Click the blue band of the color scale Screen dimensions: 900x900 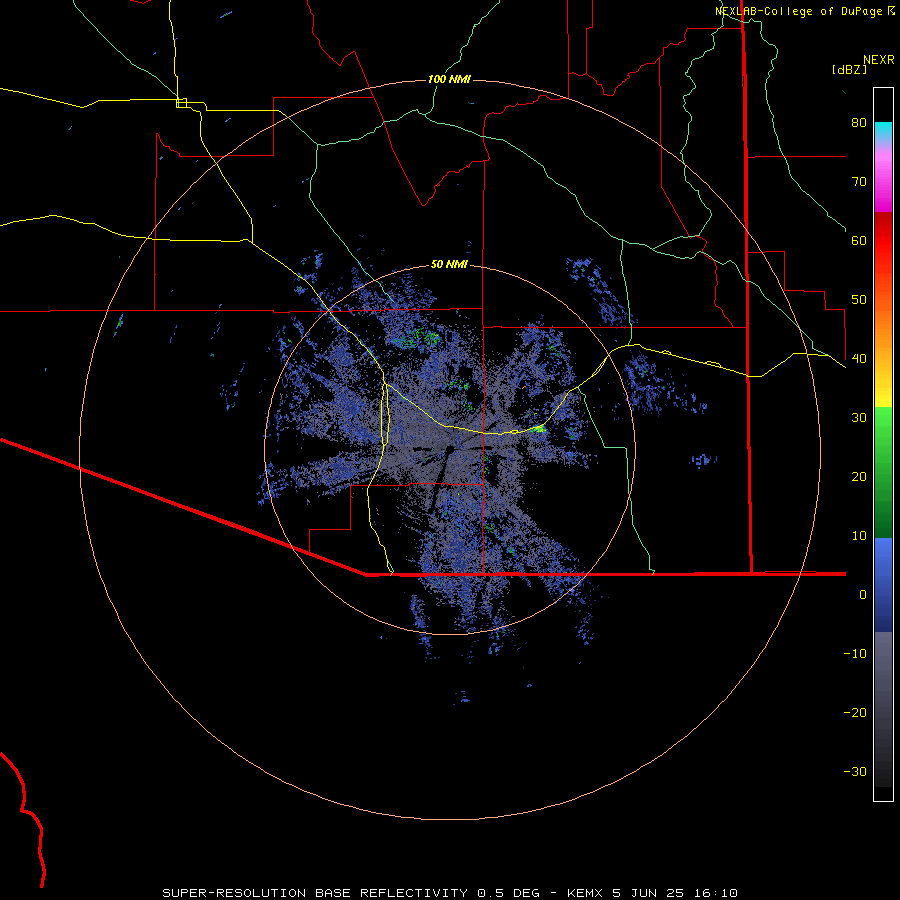point(883,585)
